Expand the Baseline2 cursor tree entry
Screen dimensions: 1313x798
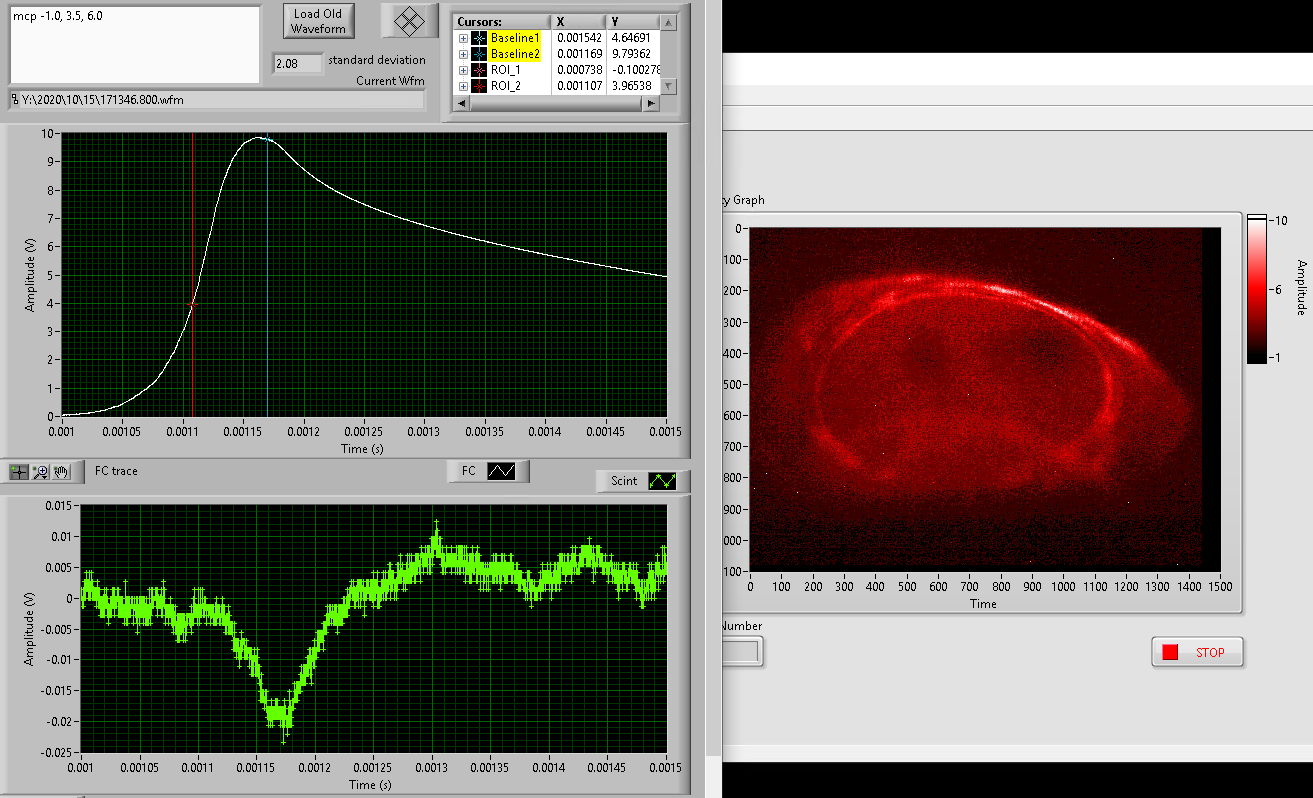click(463, 54)
